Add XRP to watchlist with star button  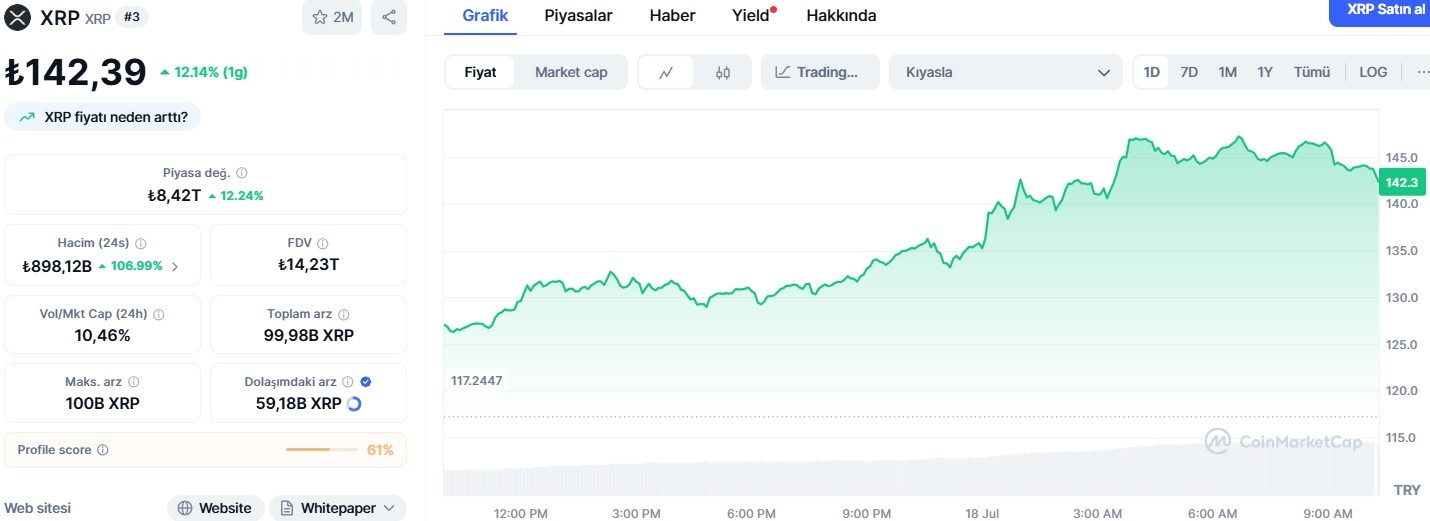333,17
